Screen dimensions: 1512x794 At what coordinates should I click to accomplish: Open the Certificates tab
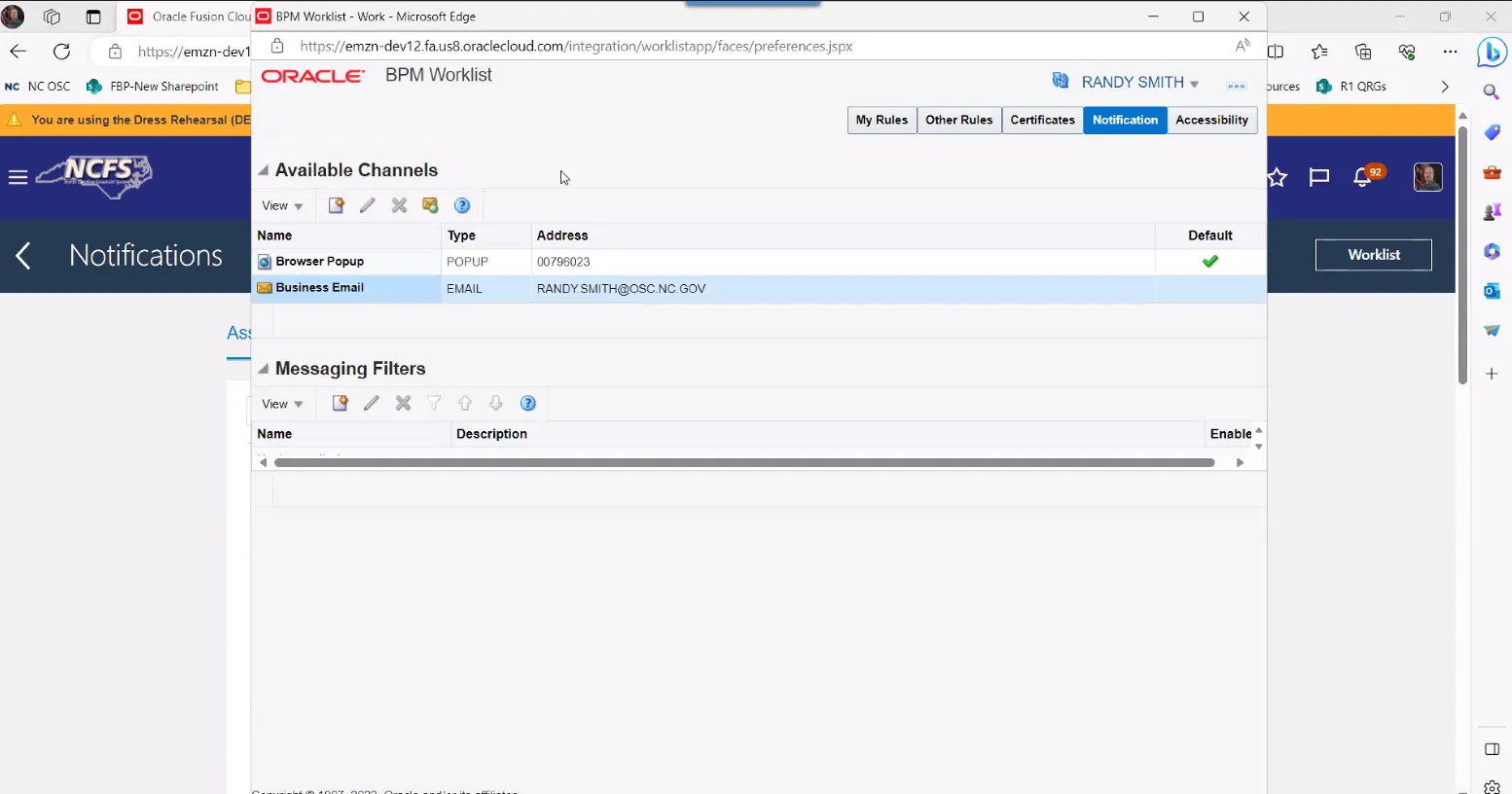pyautogui.click(x=1042, y=120)
